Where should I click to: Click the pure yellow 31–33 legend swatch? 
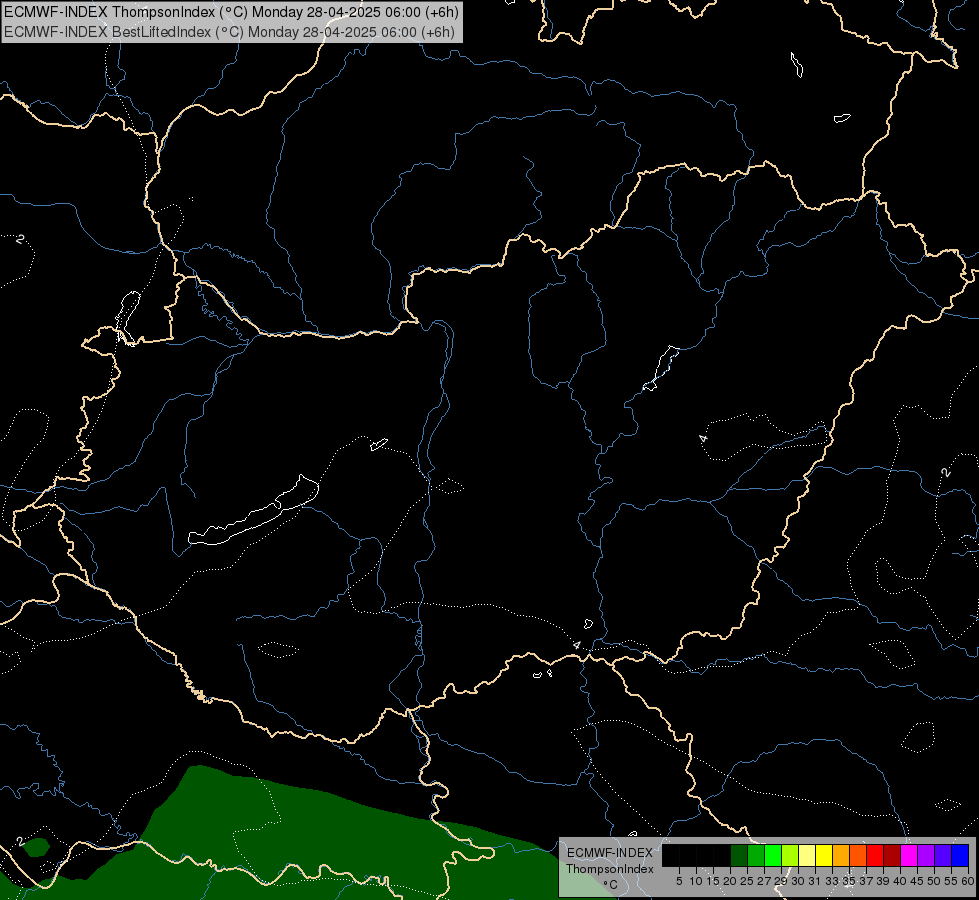[824, 855]
